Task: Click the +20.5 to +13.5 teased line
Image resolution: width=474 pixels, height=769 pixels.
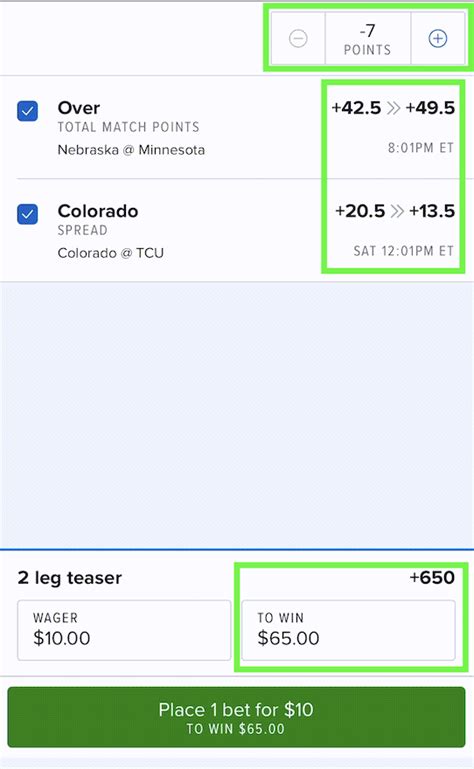Action: point(395,211)
